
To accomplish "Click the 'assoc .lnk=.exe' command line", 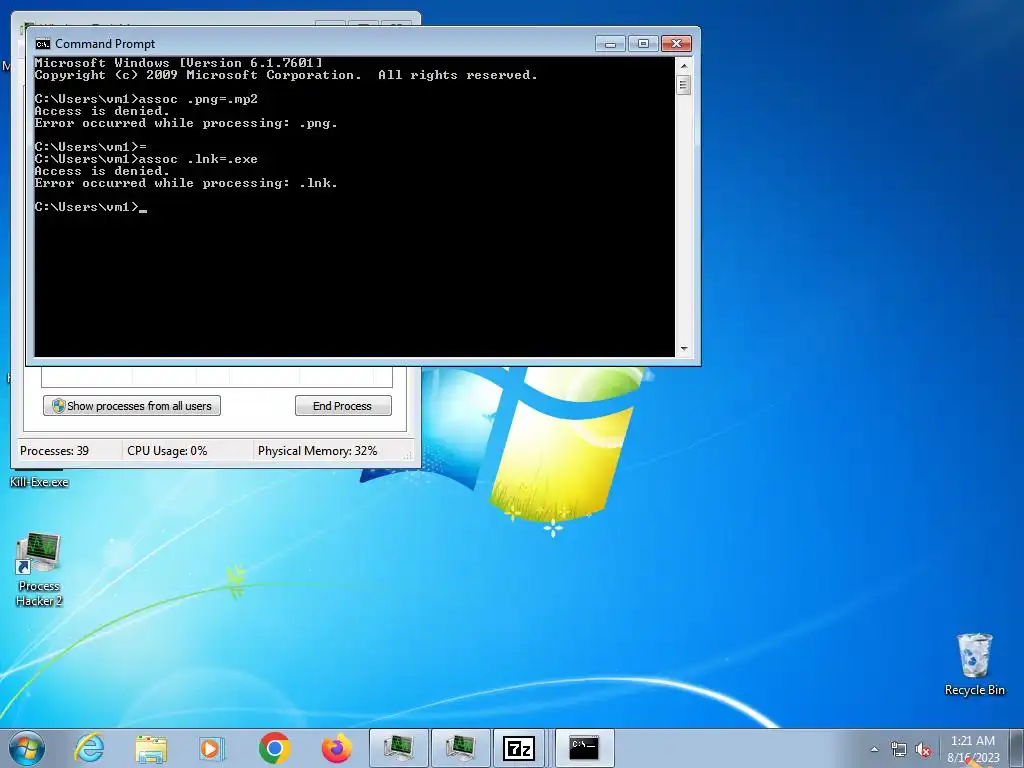I will 146,159.
